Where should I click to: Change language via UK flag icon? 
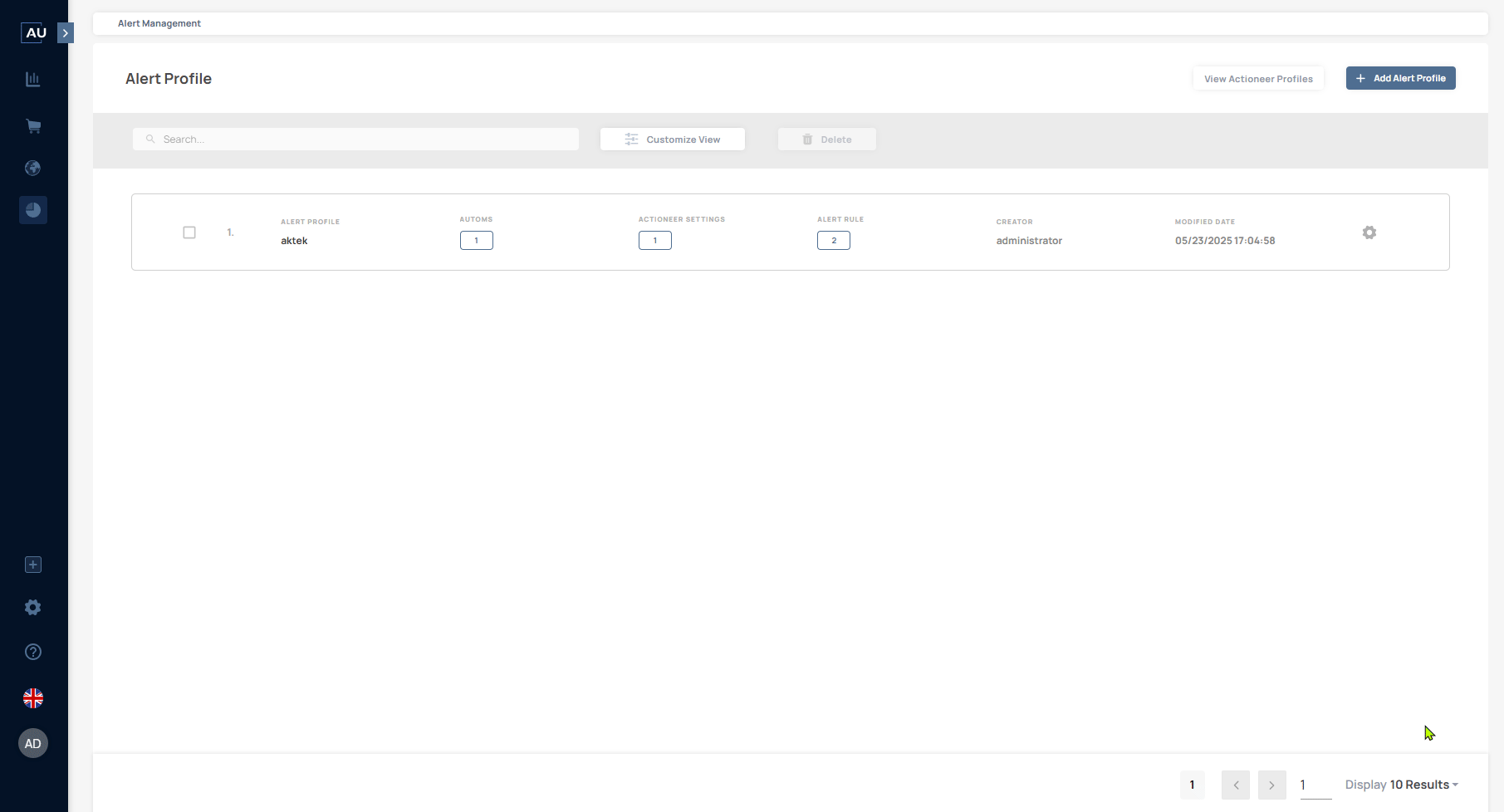[x=33, y=698]
